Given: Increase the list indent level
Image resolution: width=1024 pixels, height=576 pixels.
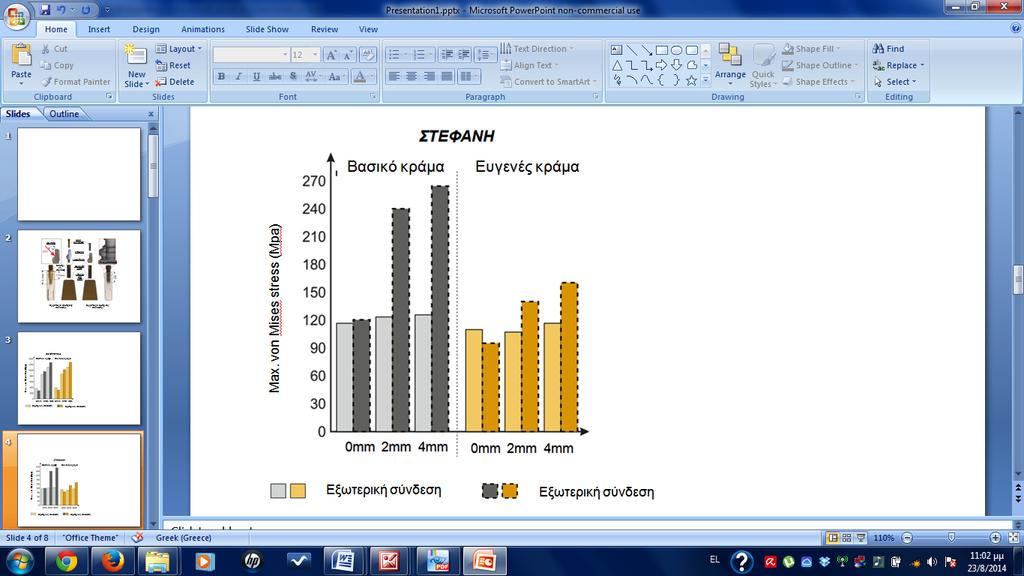Looking at the screenshot, I should point(464,55).
